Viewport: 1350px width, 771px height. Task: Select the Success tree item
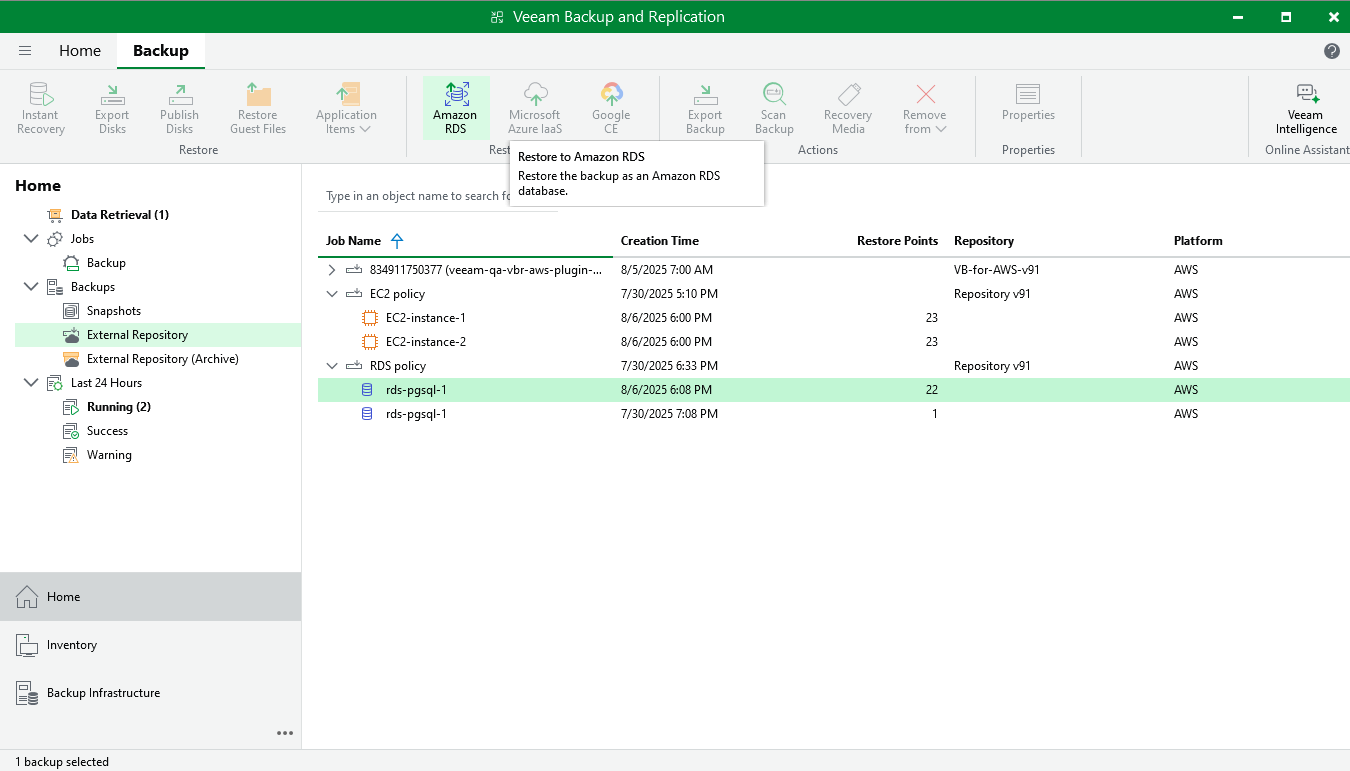point(107,431)
